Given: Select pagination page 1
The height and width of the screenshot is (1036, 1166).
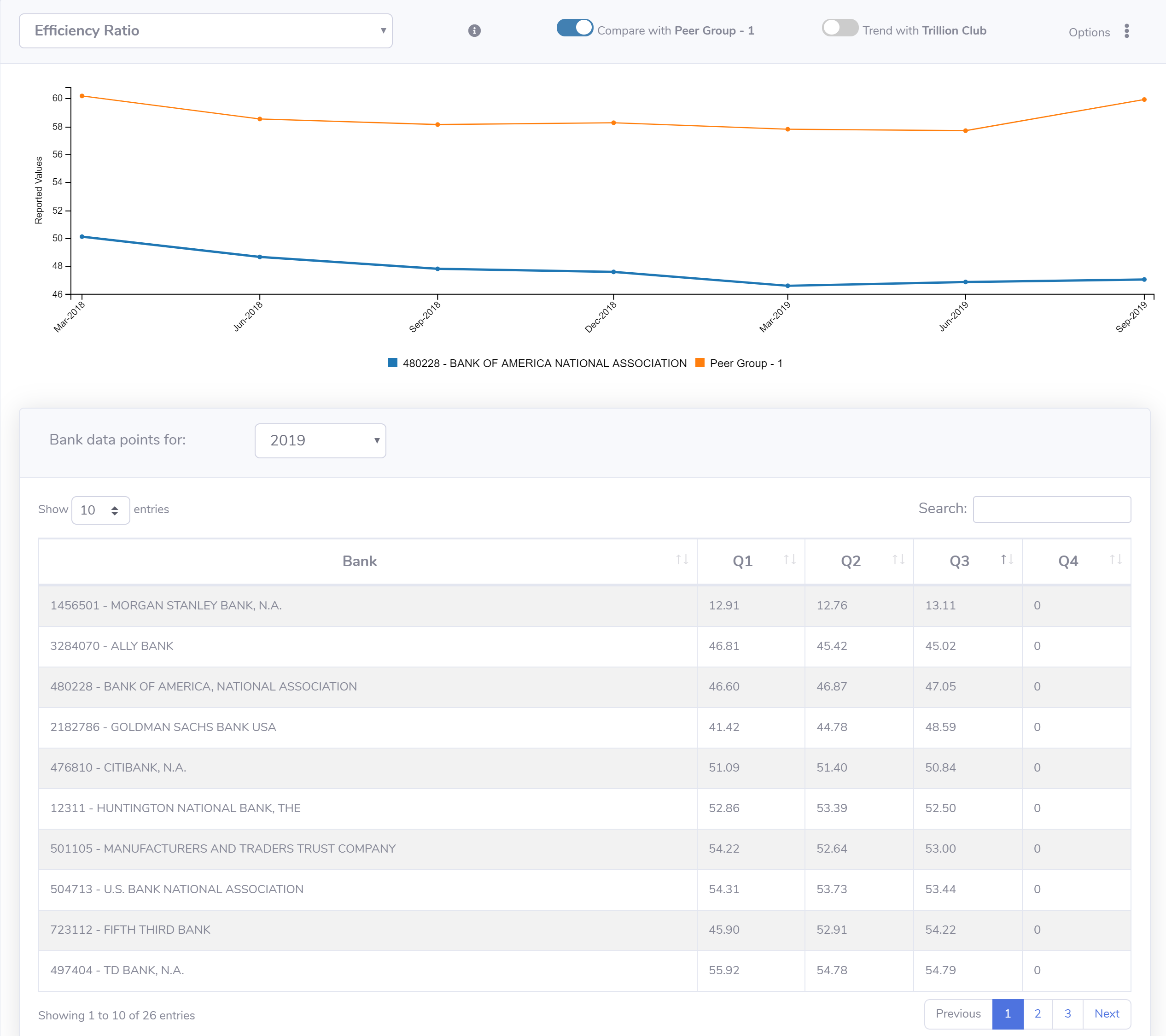Looking at the screenshot, I should (x=1008, y=1014).
